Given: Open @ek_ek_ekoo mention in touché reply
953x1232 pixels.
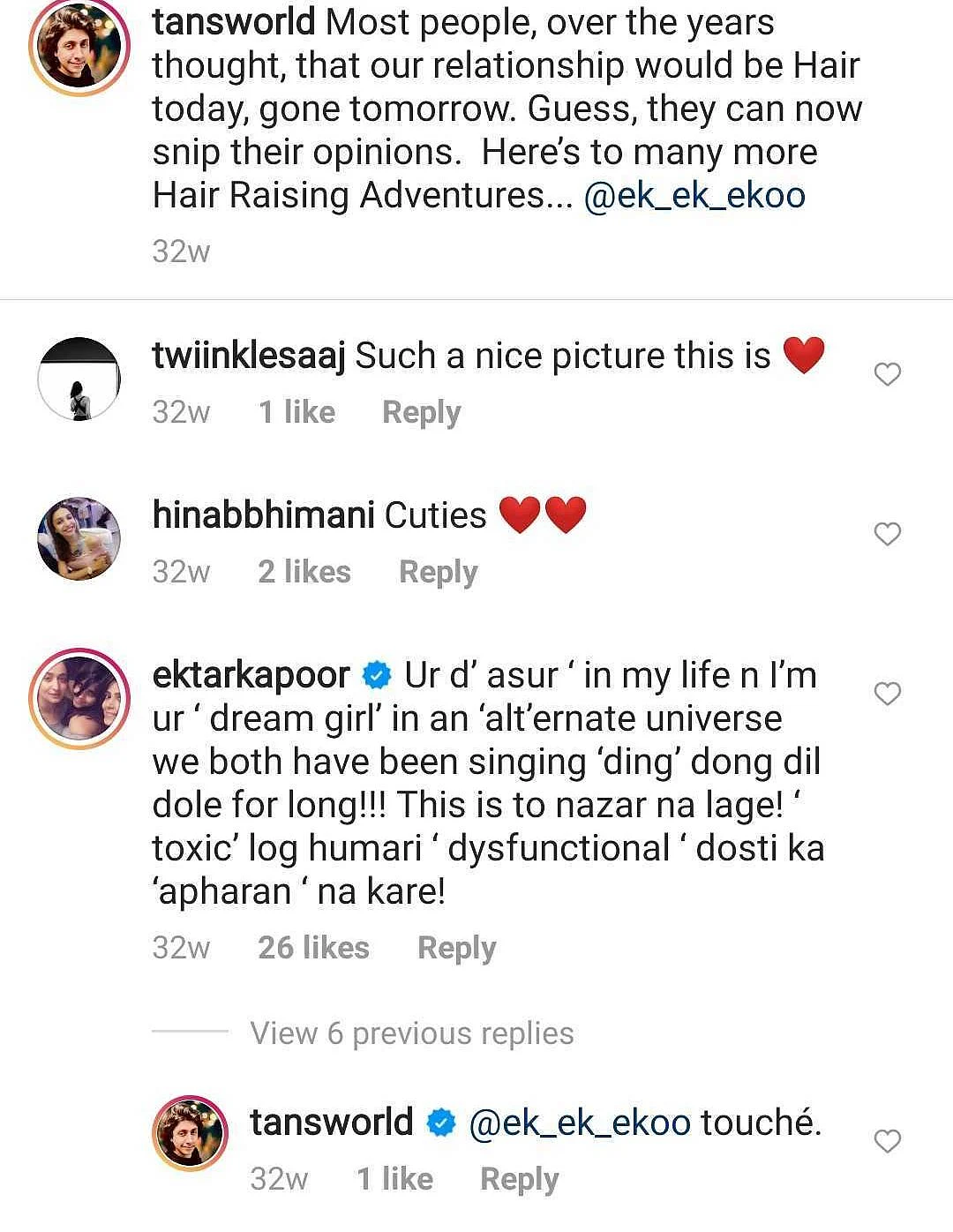Looking at the screenshot, I should tap(580, 1123).
